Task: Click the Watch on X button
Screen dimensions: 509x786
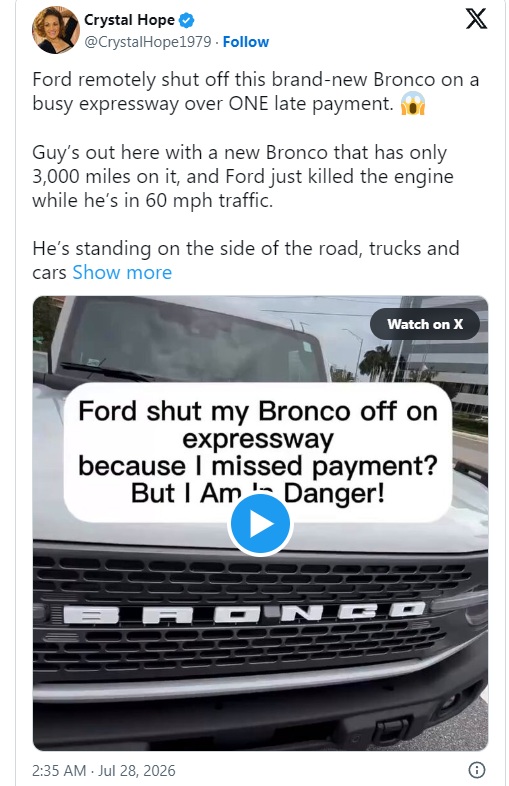Action: (425, 324)
